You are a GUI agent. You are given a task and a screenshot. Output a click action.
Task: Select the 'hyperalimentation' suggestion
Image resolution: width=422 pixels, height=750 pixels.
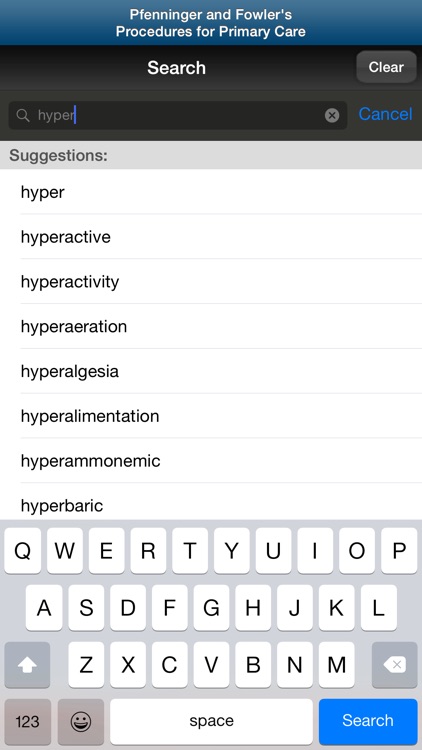click(x=211, y=416)
